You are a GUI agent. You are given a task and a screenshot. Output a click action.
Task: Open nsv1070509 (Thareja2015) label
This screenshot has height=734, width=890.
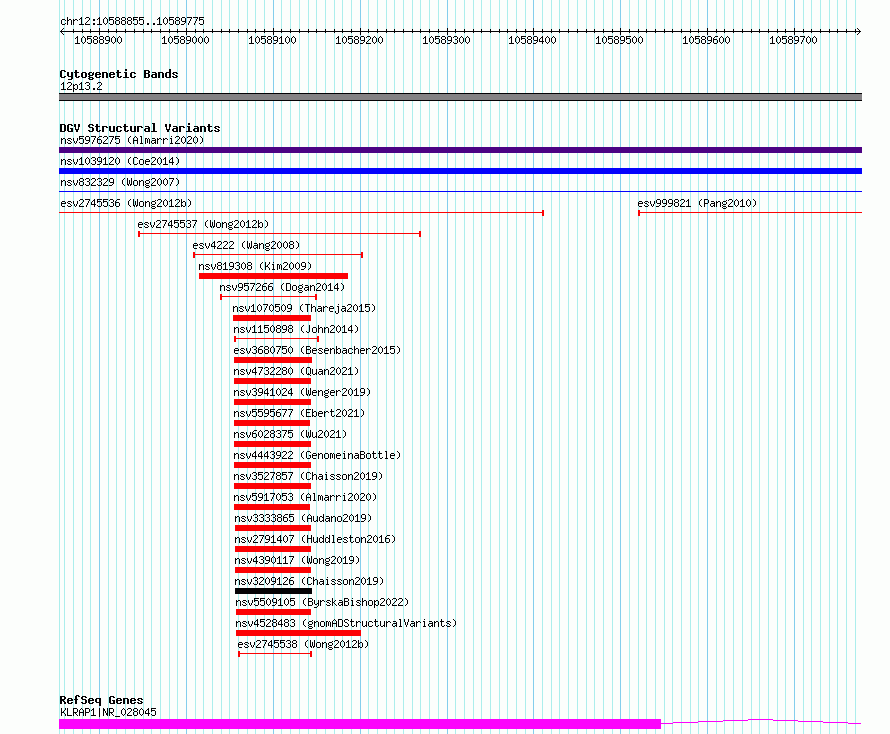tap(304, 308)
